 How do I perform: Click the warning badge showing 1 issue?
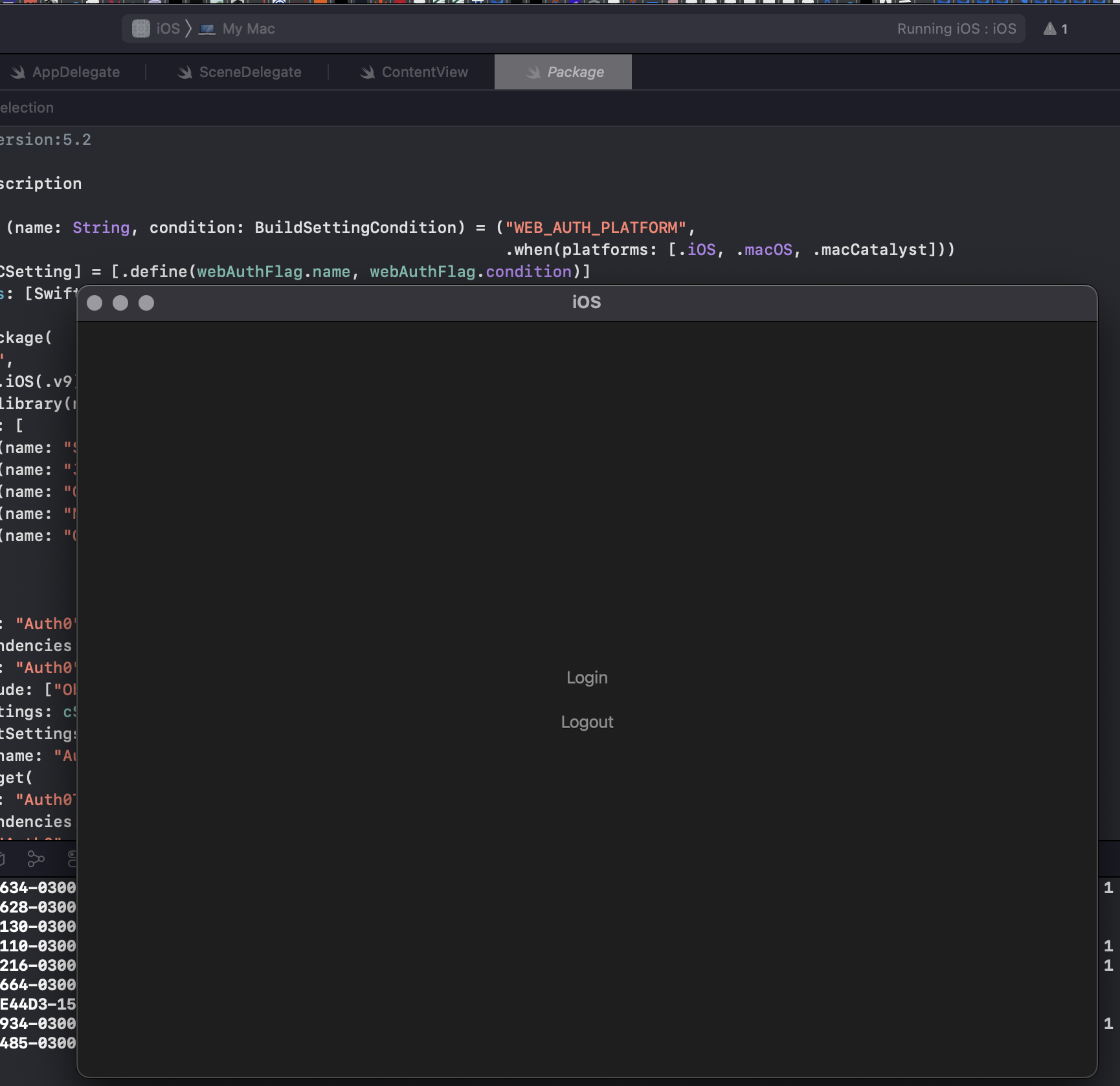point(1054,28)
